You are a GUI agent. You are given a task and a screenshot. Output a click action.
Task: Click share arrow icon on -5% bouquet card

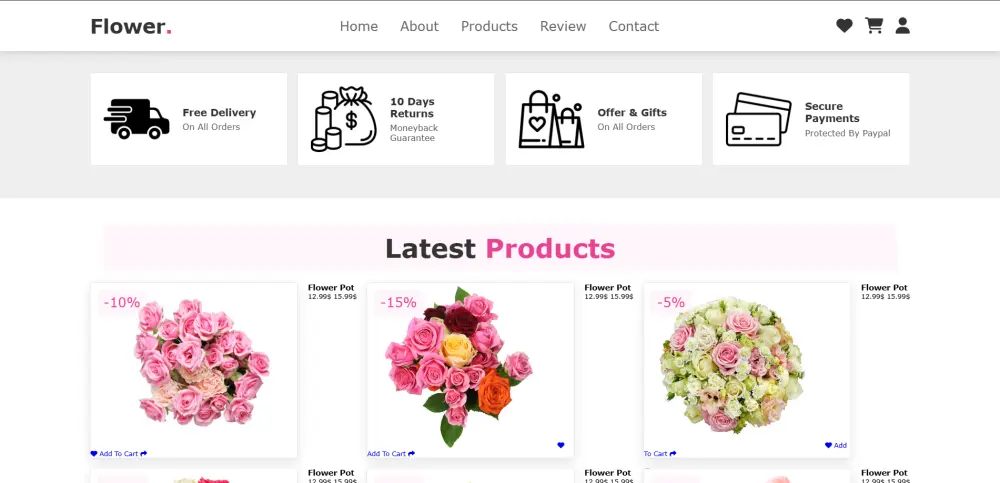coord(673,454)
